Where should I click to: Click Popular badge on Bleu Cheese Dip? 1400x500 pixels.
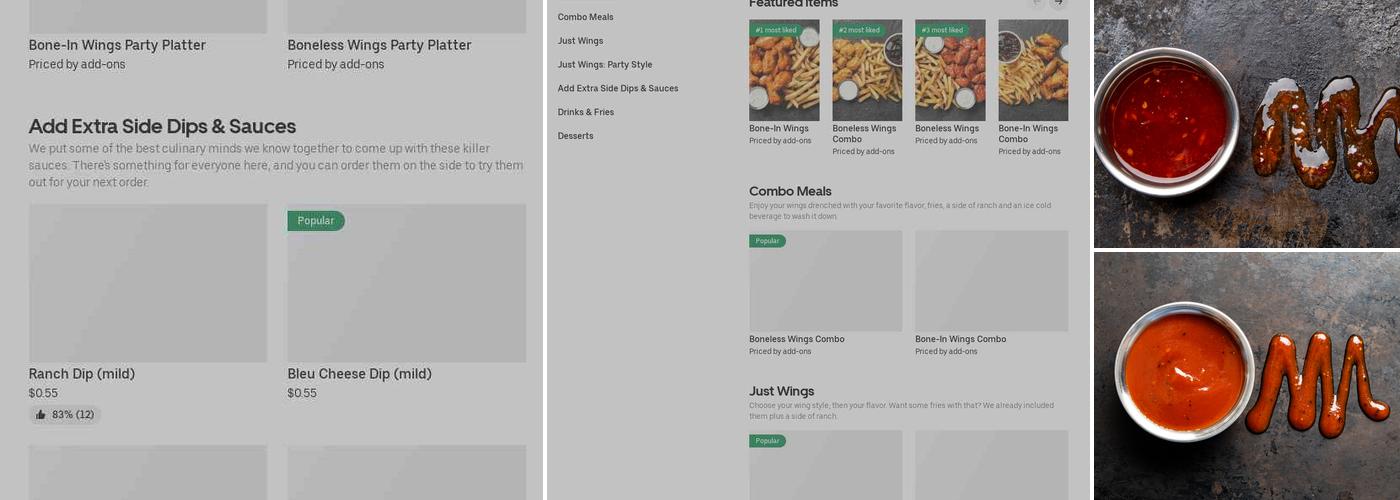[x=316, y=221]
